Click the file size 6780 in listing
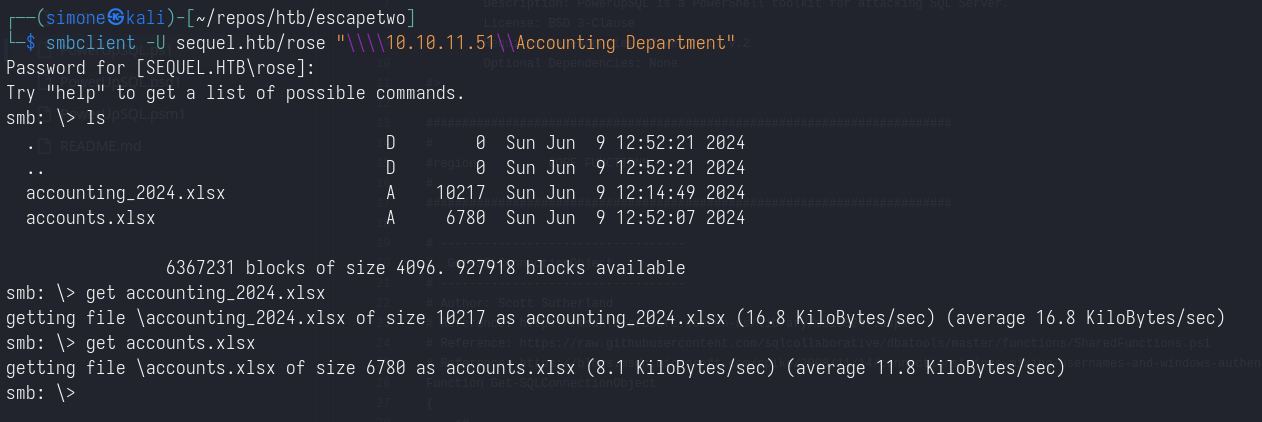The height and width of the screenshot is (422, 1262). tap(465, 217)
